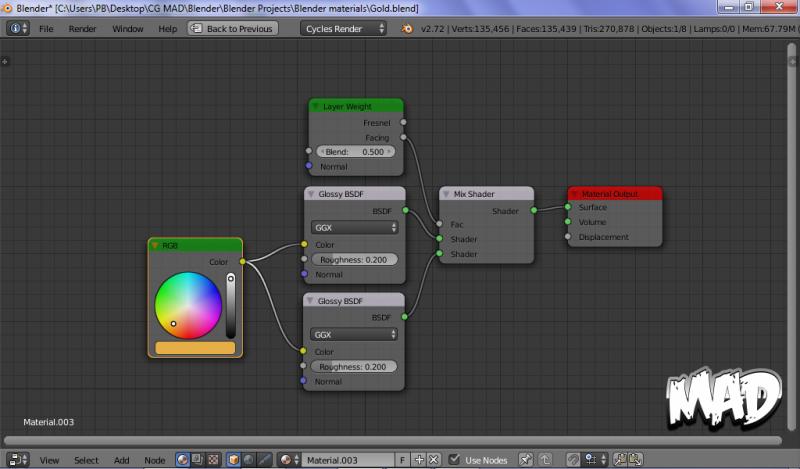Screen dimensions: 800x469
Task: Switch to the texture nodes icon
Action: (x=213, y=460)
